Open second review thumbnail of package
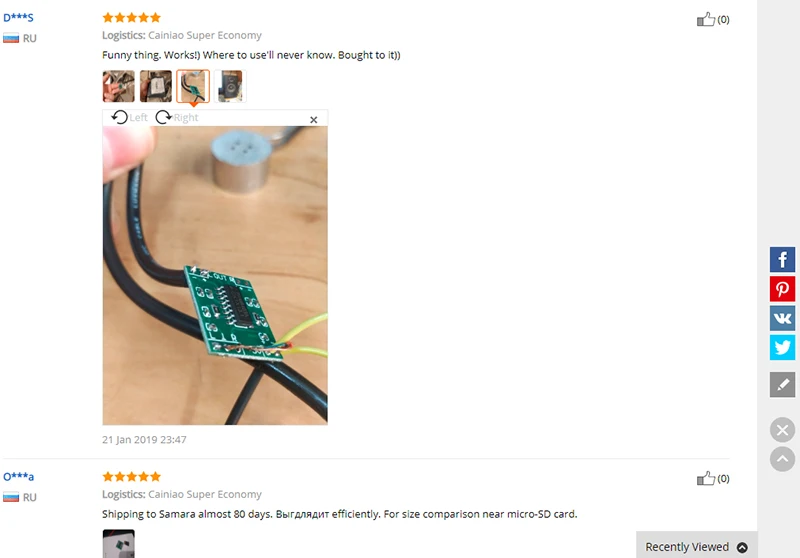The image size is (800, 558). click(156, 86)
